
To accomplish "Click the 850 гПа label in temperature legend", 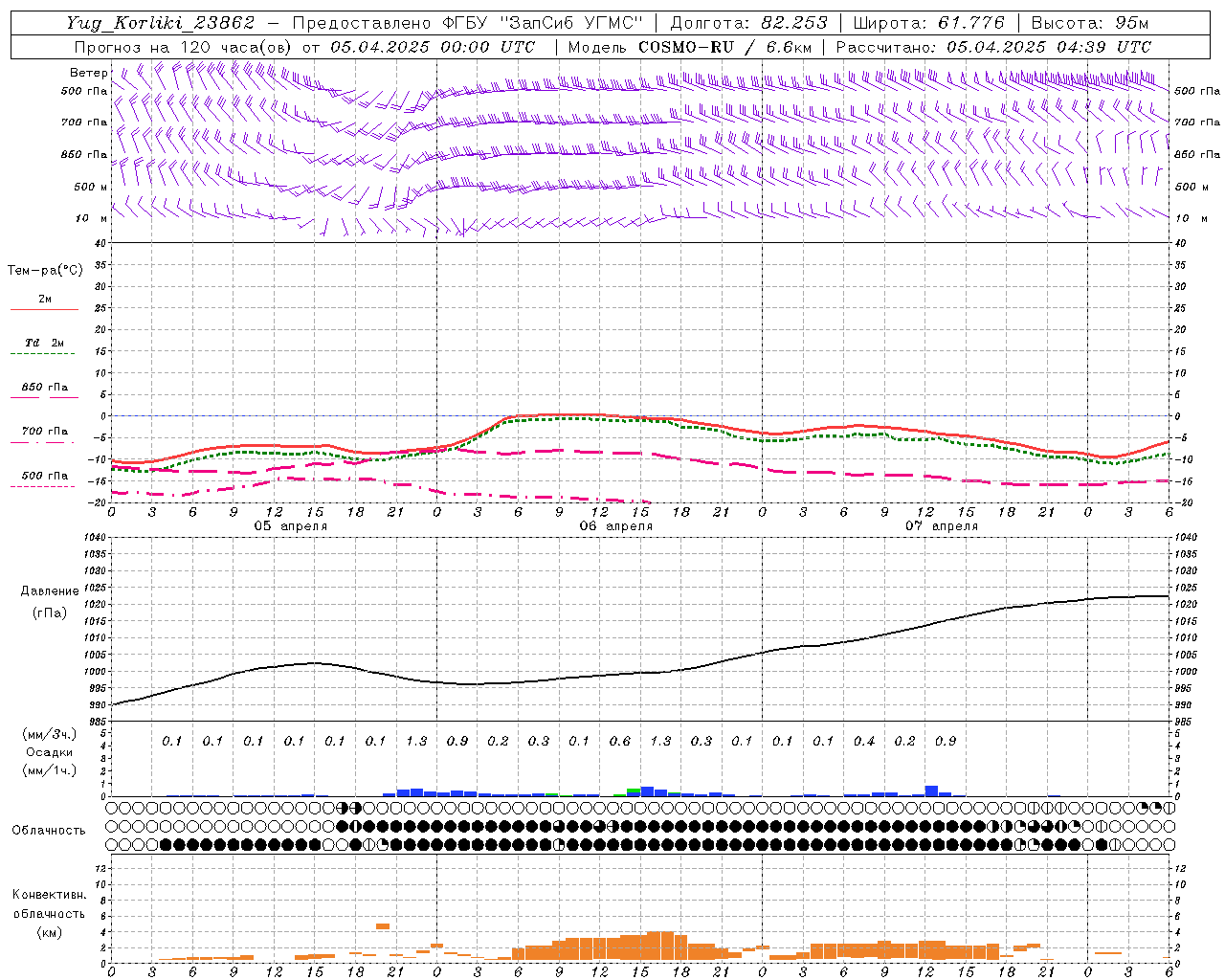I will point(44,388).
